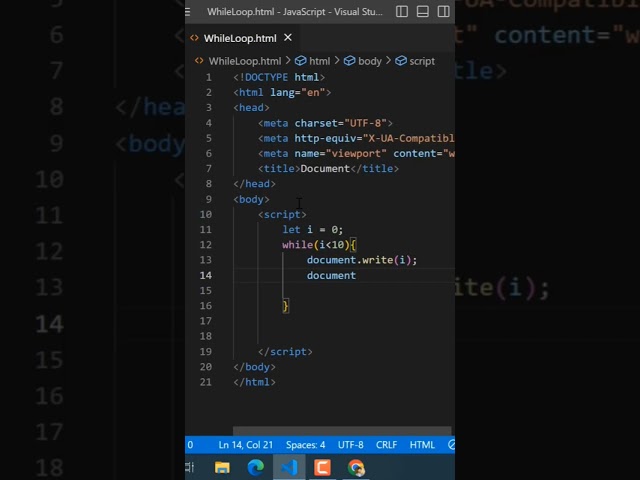Open Go to Line via Ln 14, Col 21
This screenshot has width=640, height=480.
pos(245,445)
